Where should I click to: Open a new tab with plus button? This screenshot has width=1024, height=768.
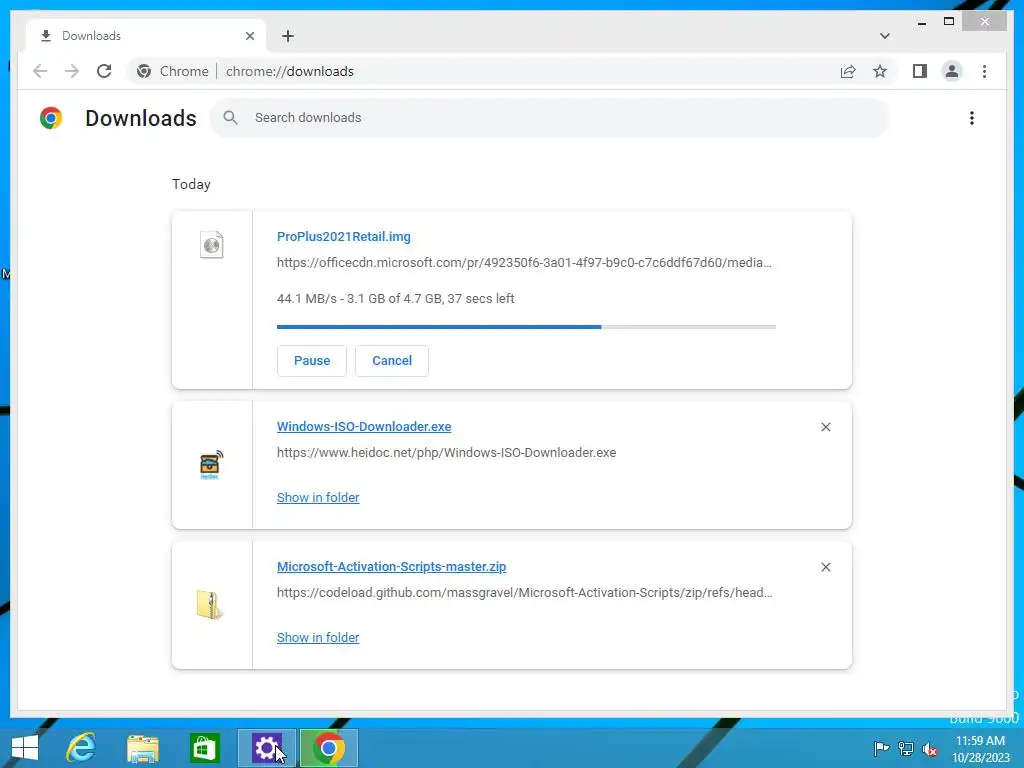pos(288,36)
